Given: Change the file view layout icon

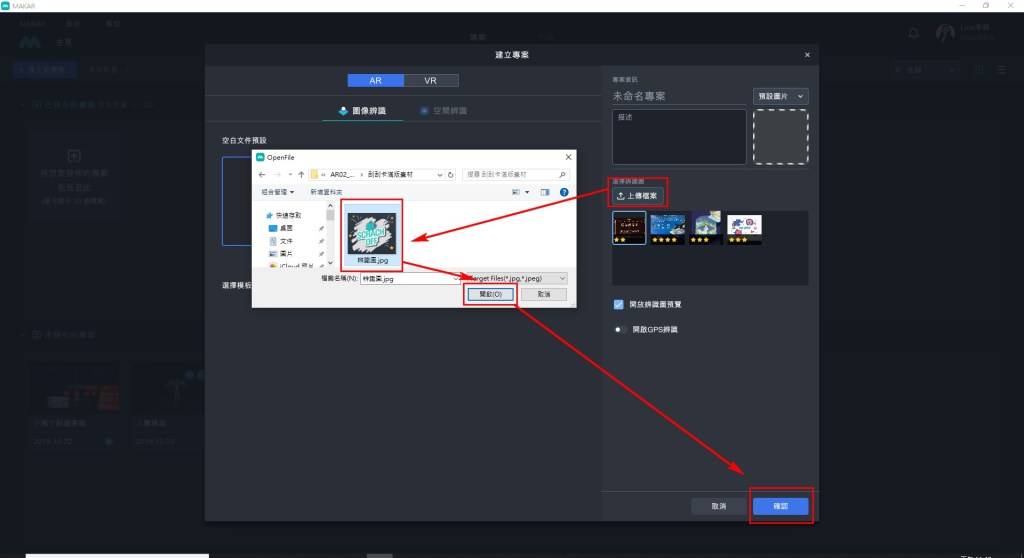Looking at the screenshot, I should tap(517, 191).
